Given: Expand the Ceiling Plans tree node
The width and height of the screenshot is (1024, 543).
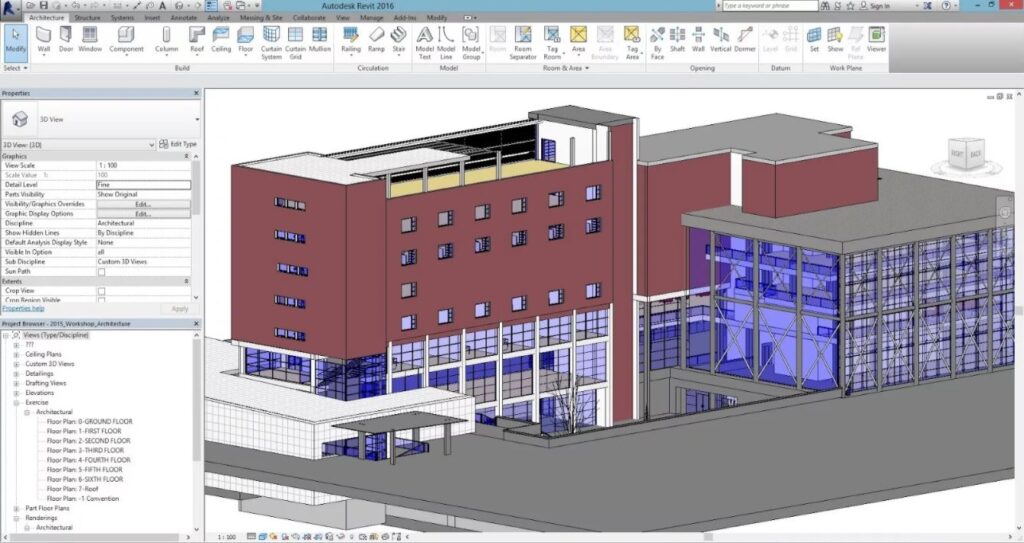Looking at the screenshot, I should (16, 354).
